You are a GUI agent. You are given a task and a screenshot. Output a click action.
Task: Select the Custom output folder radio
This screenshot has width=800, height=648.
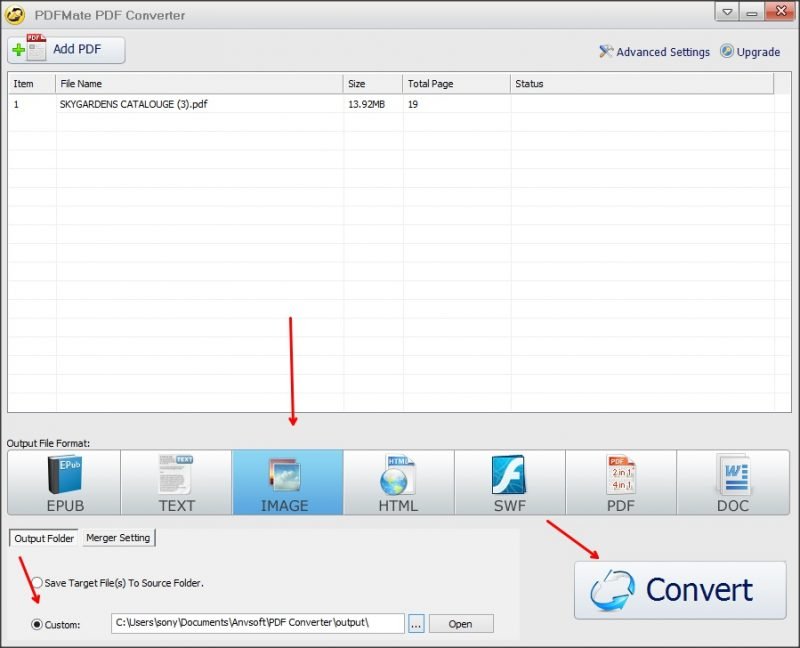37,625
